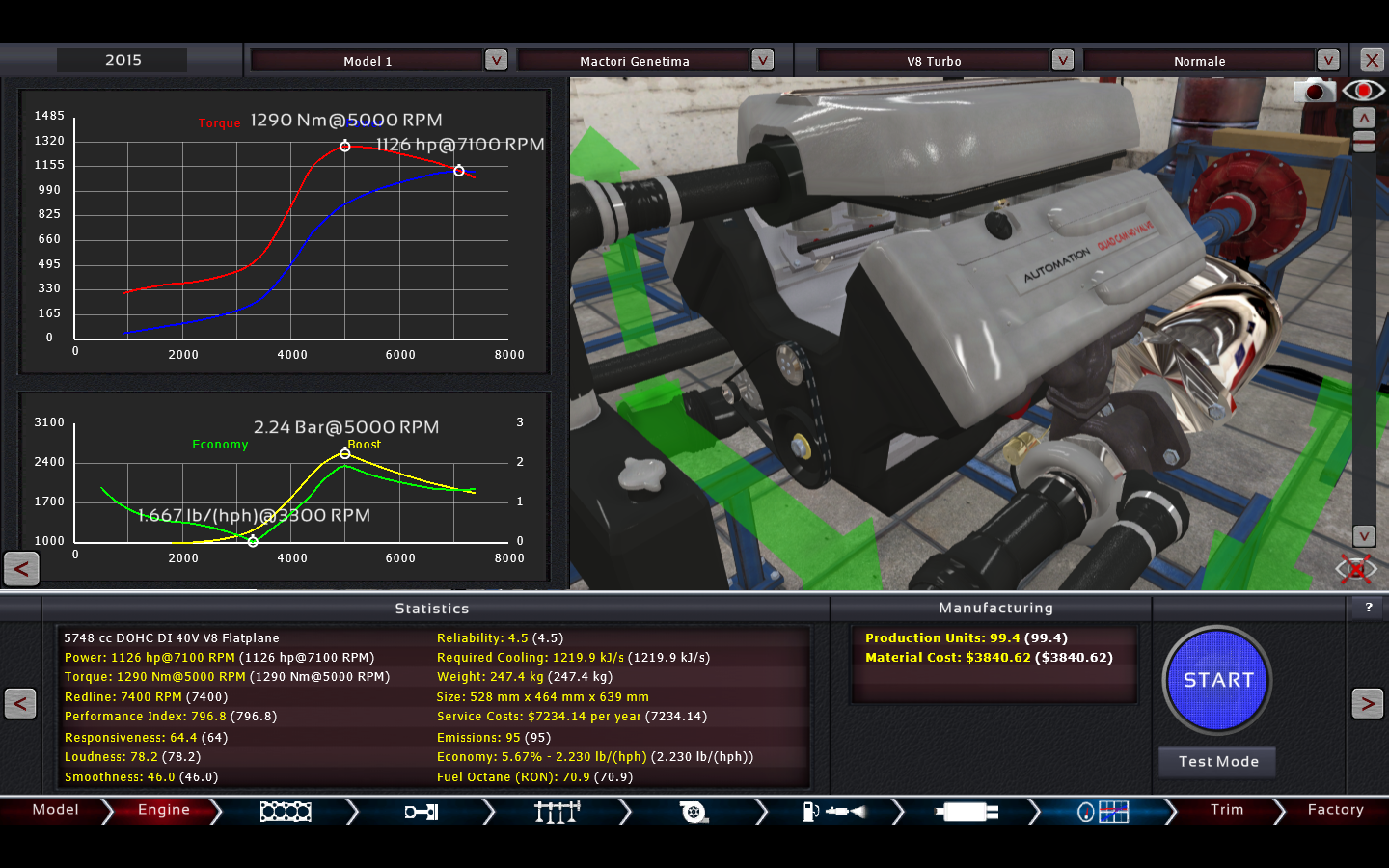Switch to the Trim tab

tap(1227, 810)
